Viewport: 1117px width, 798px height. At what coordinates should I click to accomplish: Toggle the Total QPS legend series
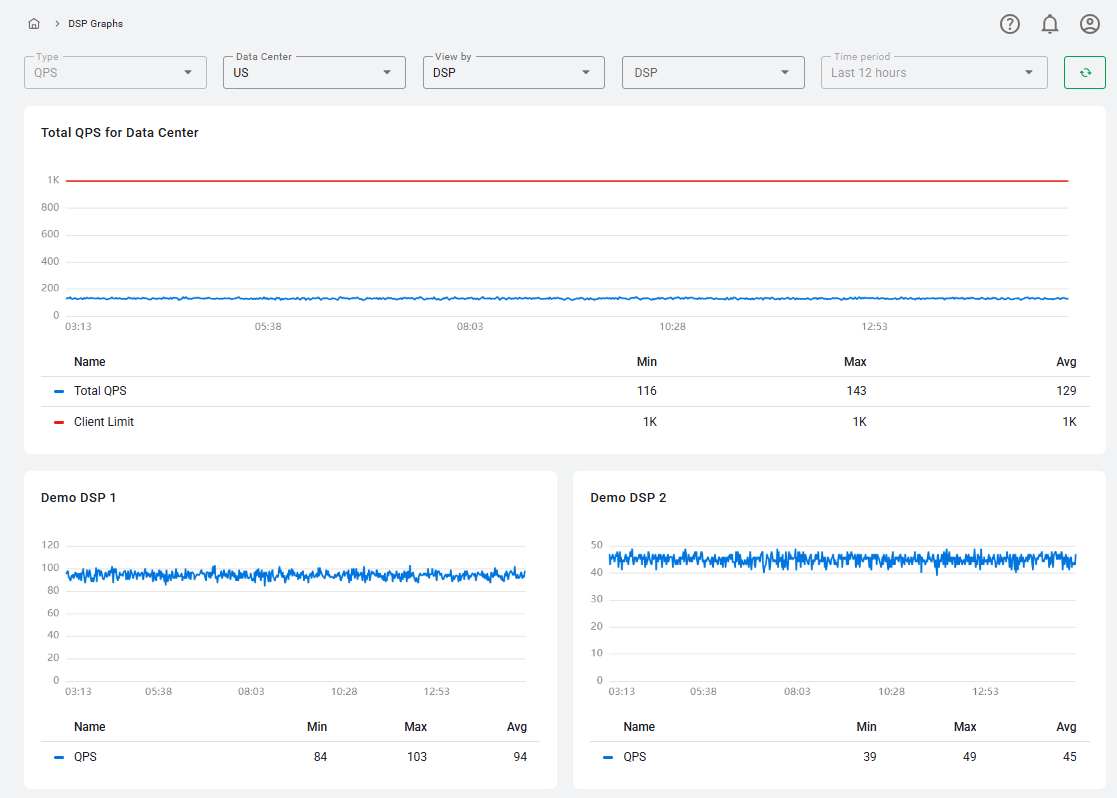coord(100,391)
